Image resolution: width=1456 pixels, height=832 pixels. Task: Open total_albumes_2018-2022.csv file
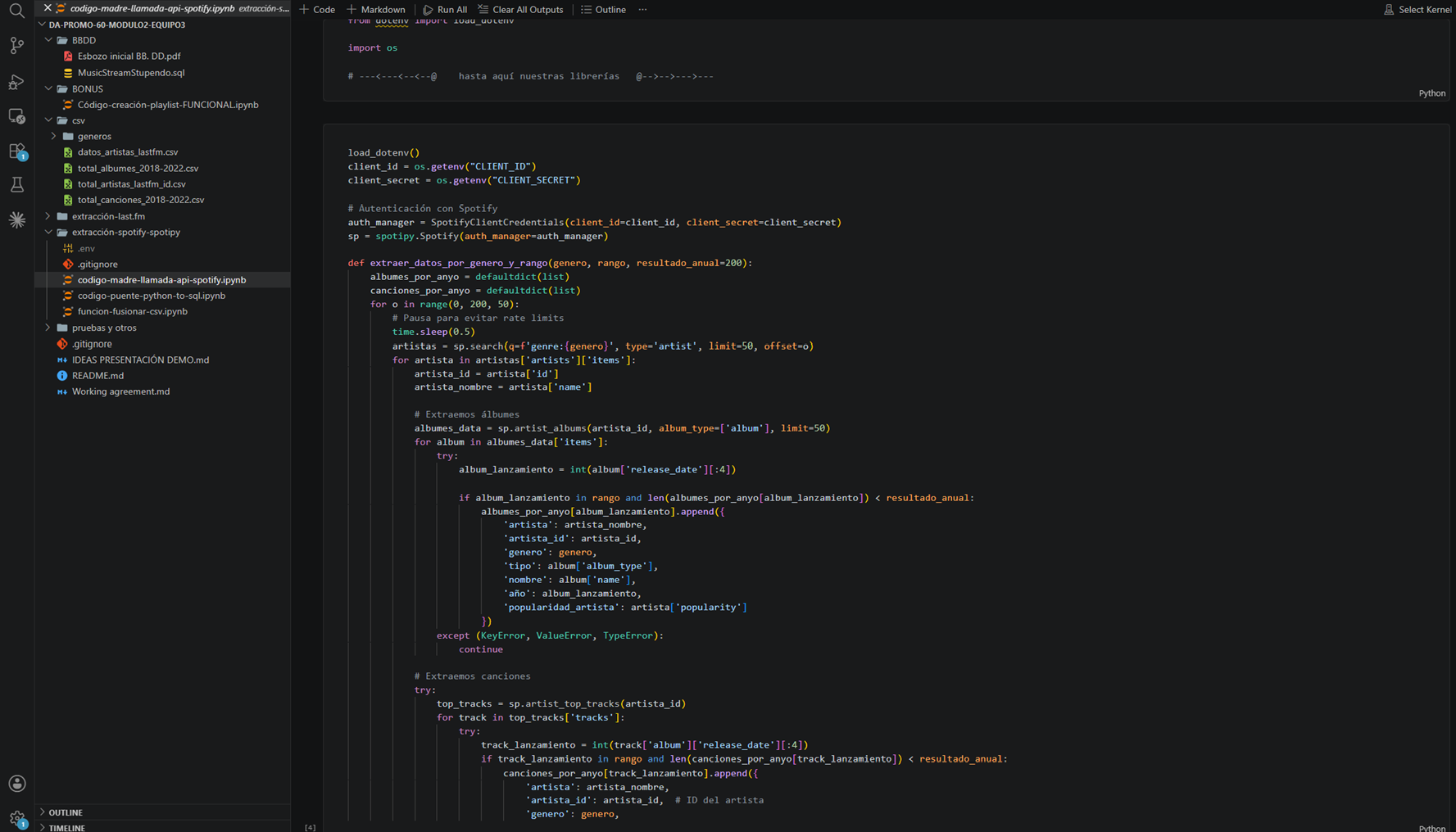[138, 169]
